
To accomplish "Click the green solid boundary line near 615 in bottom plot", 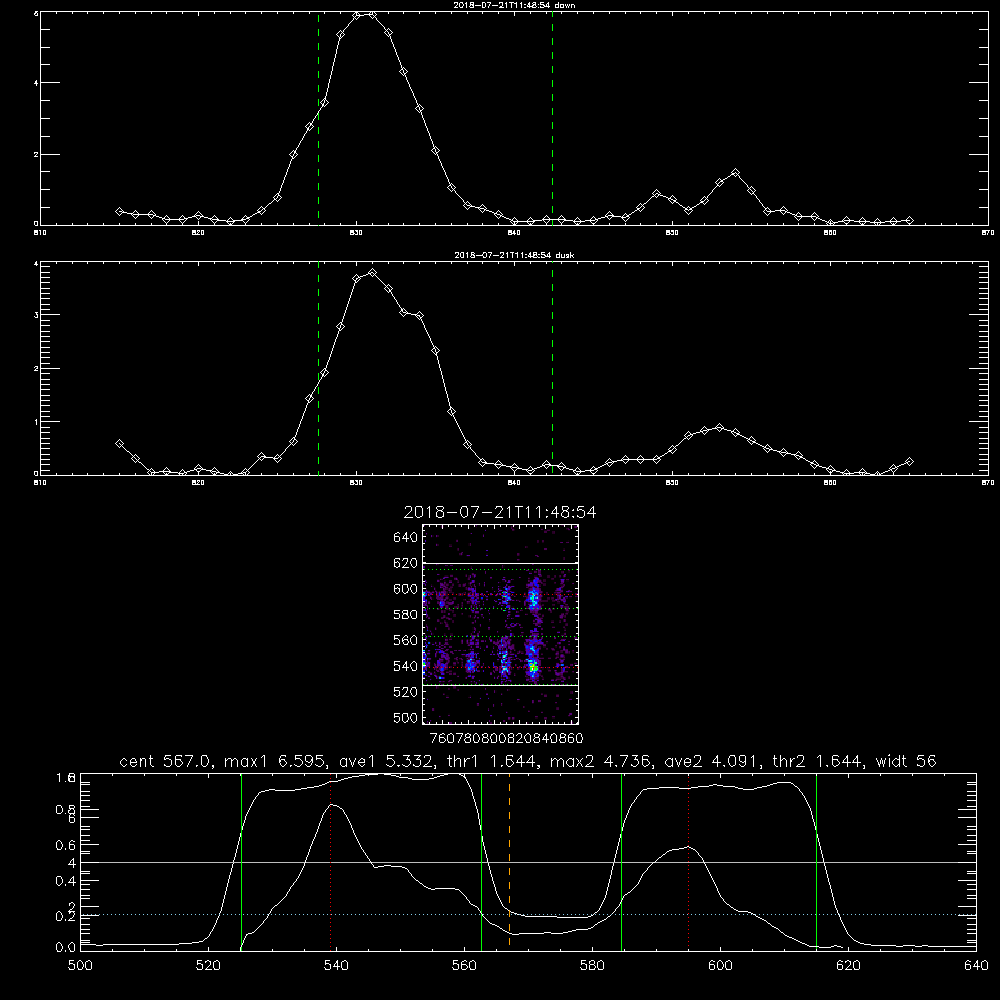I will click(816, 861).
